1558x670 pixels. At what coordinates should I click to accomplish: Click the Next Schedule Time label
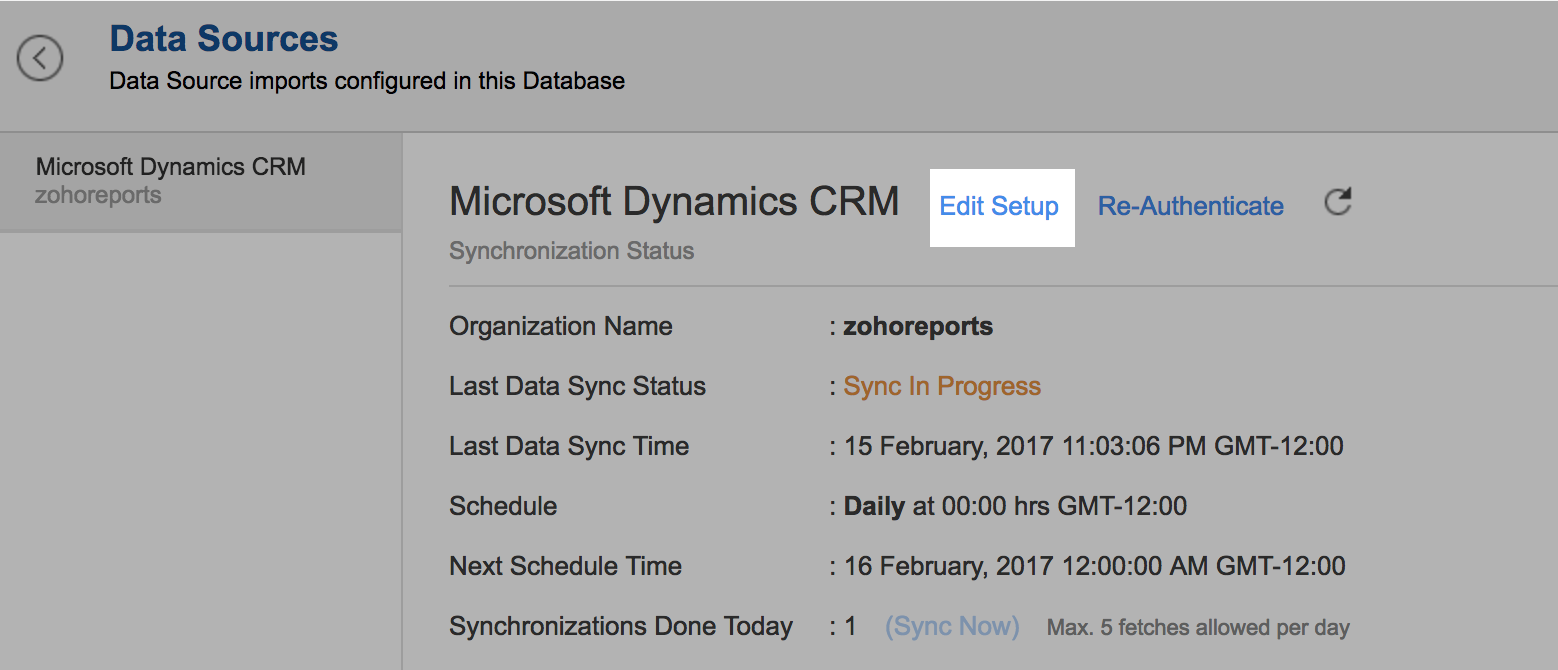tap(565, 566)
